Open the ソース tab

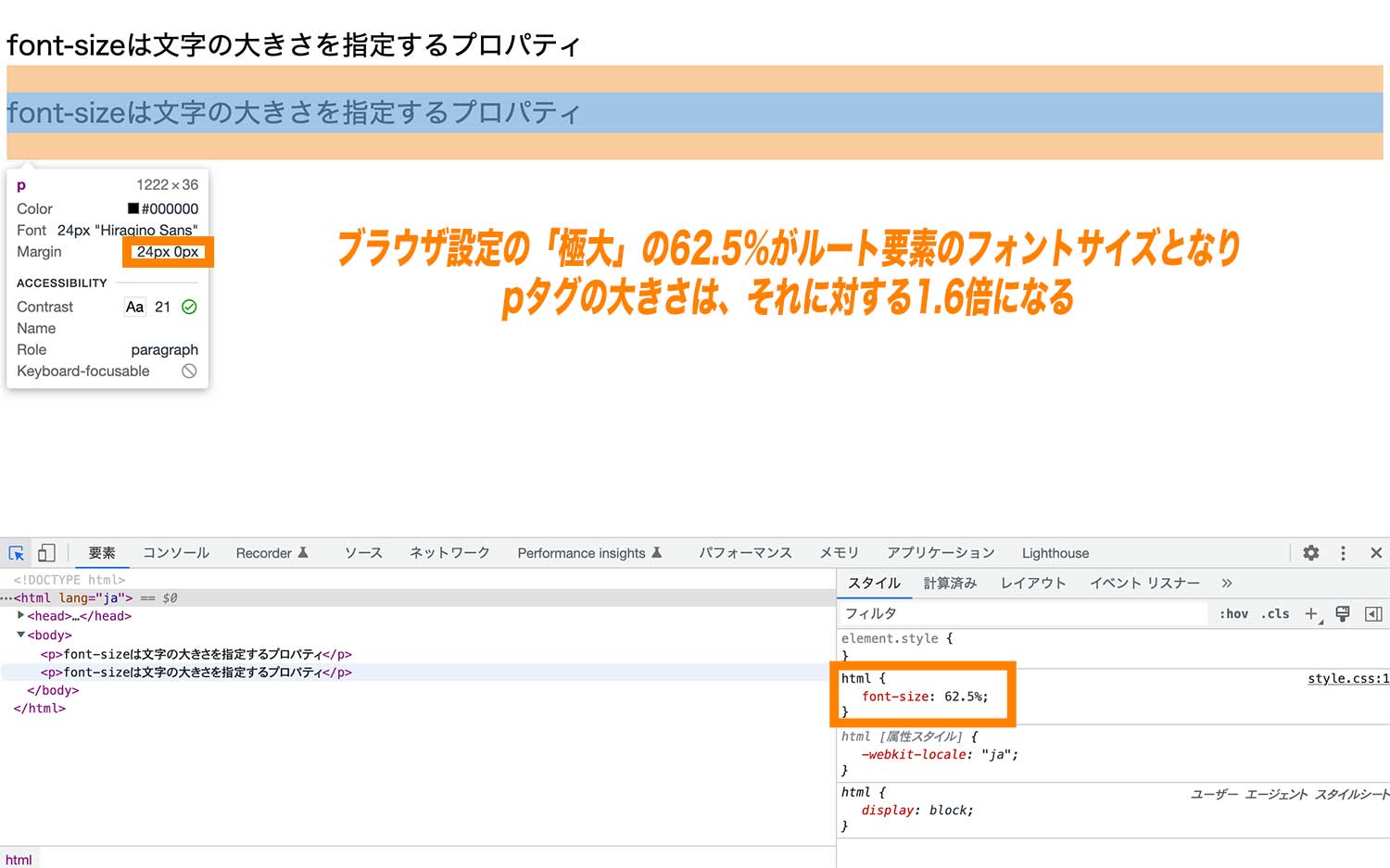pyautogui.click(x=363, y=553)
